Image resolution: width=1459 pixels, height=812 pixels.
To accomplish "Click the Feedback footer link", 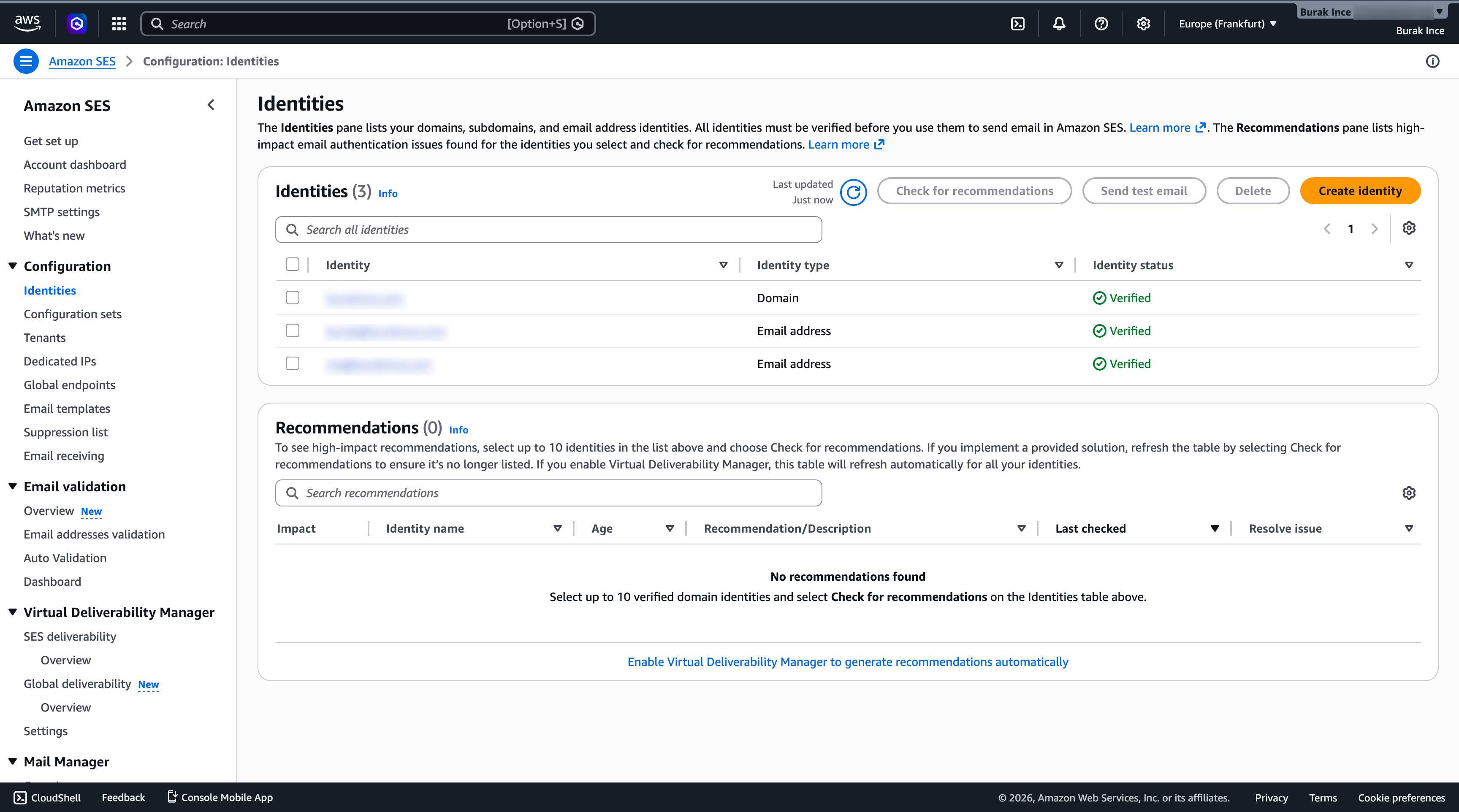I will click(123, 797).
